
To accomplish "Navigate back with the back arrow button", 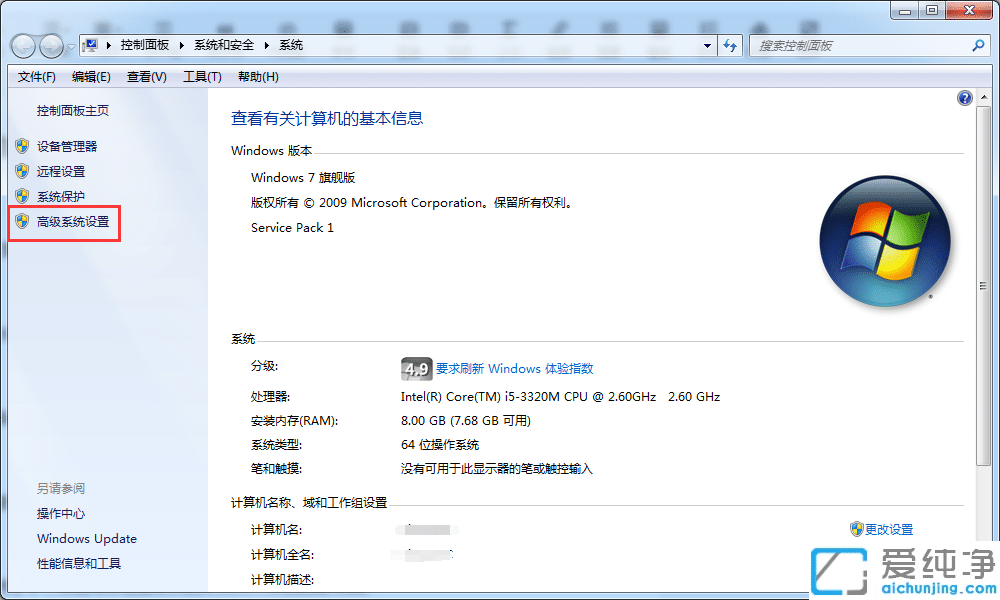I will point(22,45).
